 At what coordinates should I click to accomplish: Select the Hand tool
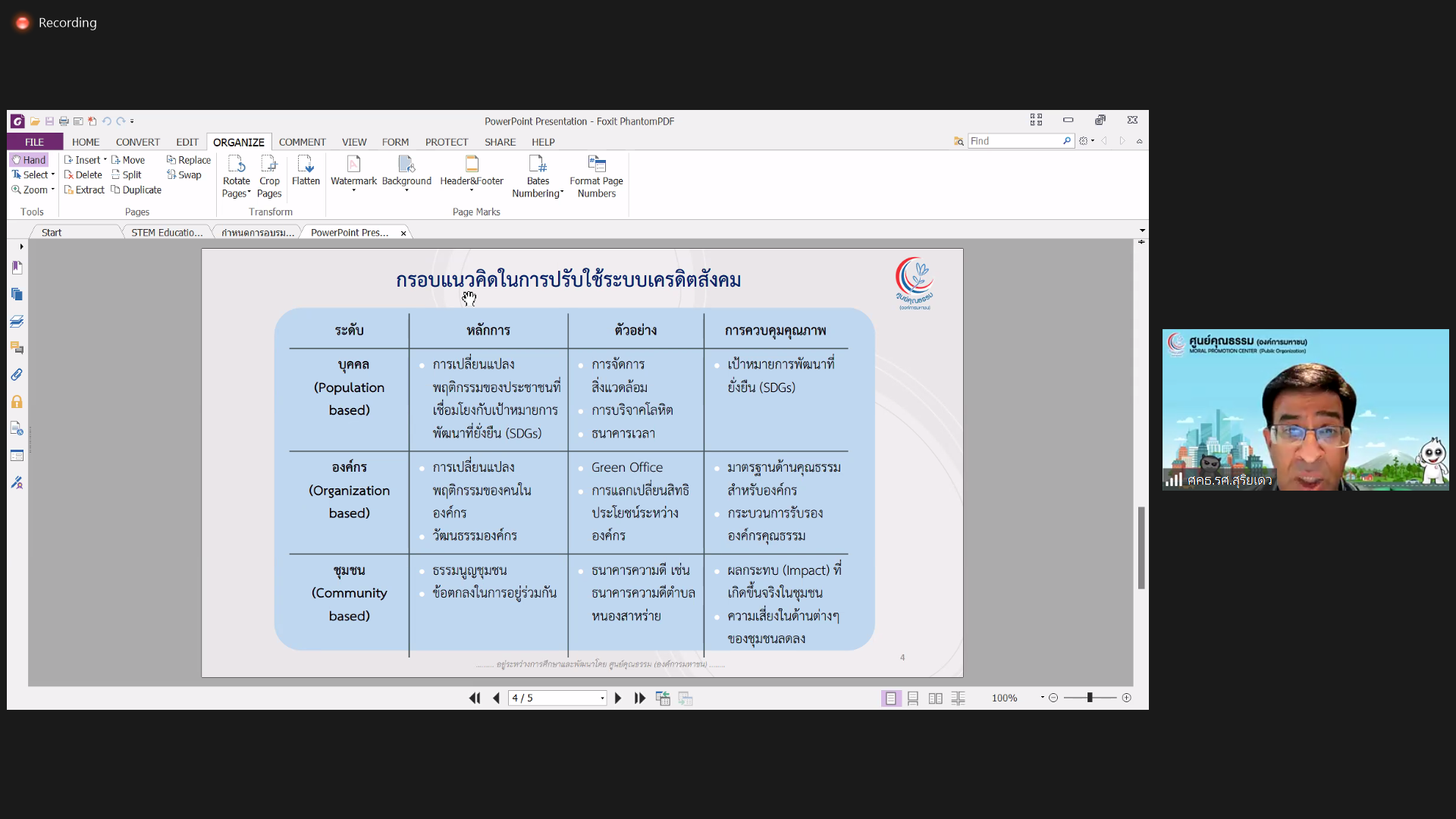(x=29, y=160)
